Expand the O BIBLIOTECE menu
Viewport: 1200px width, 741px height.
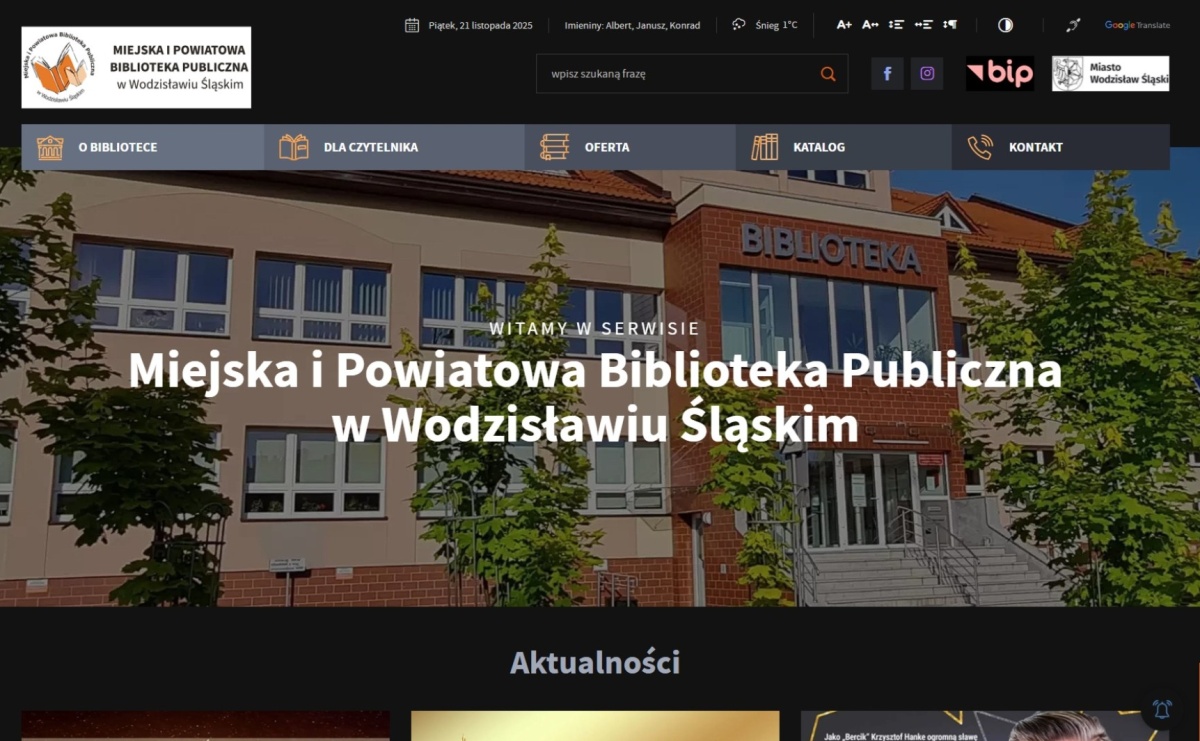(120, 147)
